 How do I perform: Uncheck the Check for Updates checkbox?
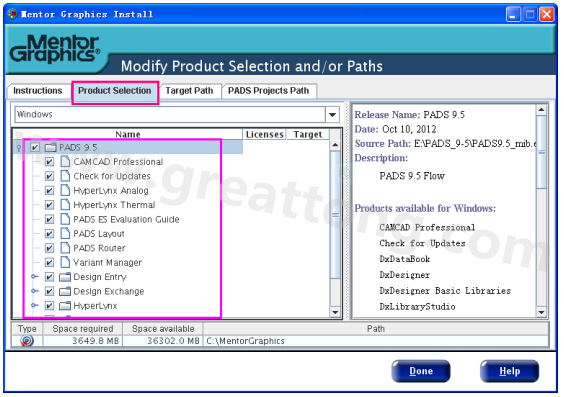[x=49, y=176]
